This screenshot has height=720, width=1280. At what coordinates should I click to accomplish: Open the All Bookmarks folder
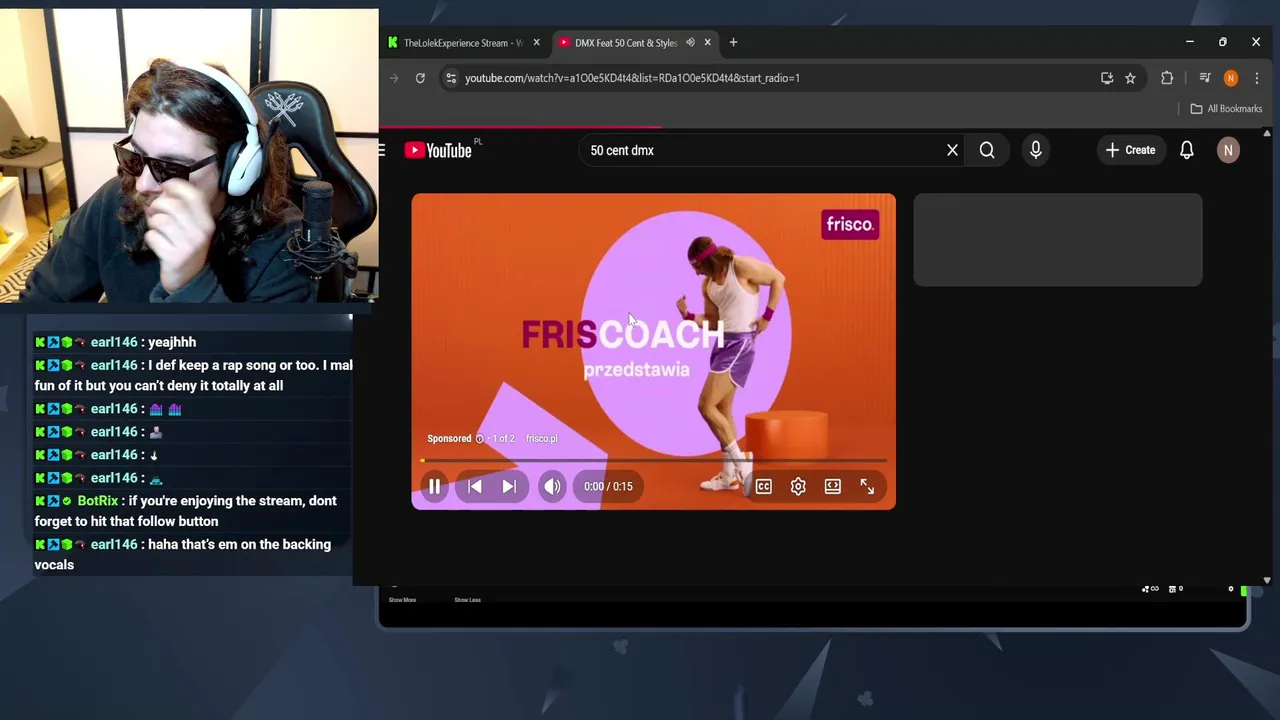point(1226,109)
